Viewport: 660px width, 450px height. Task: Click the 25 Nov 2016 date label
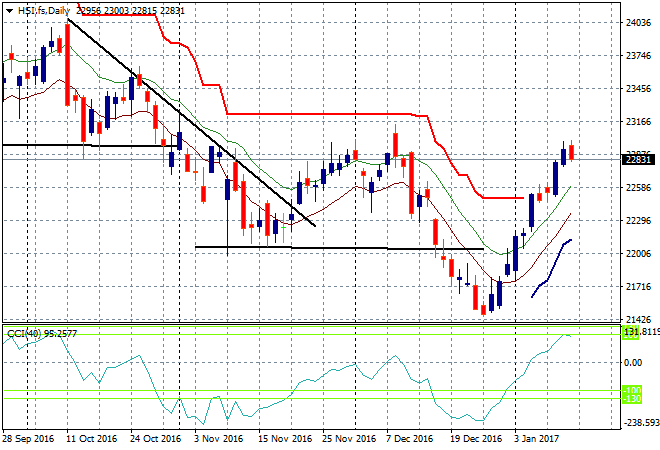349,439
